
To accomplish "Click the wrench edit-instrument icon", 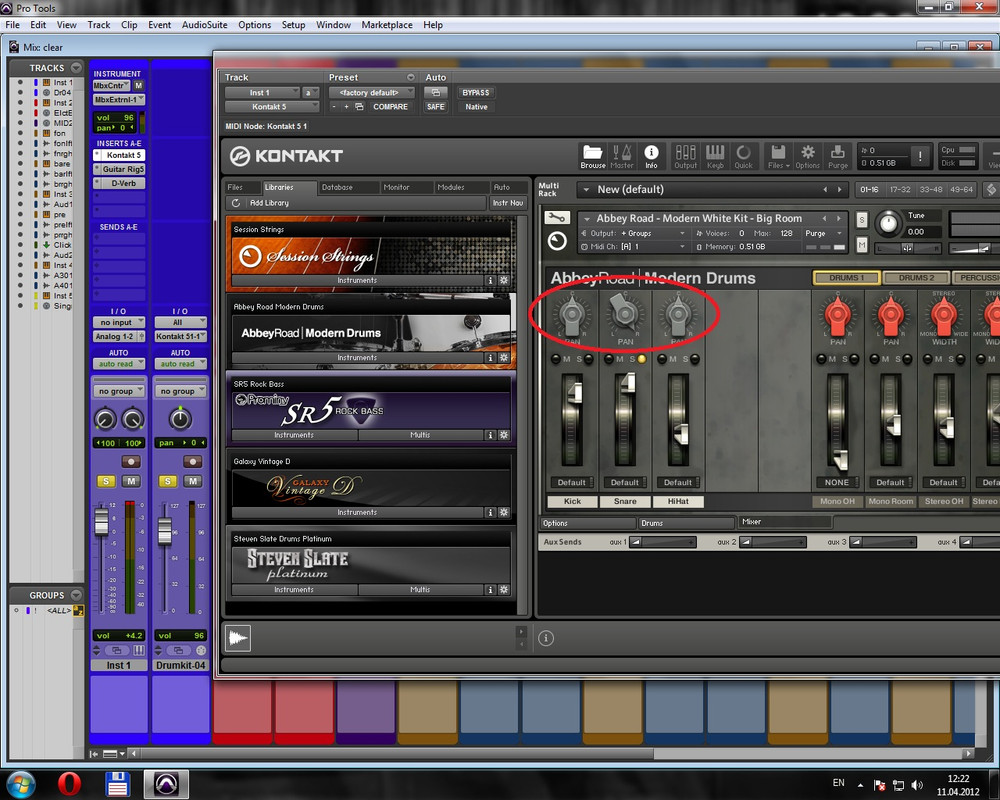I will 556,218.
